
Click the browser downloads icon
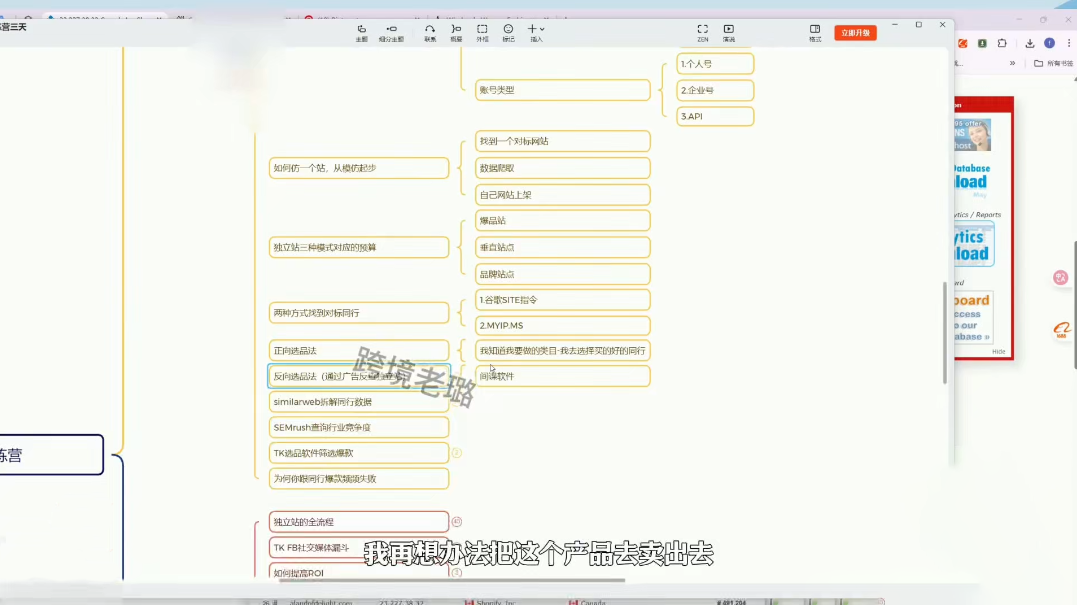click(1030, 43)
